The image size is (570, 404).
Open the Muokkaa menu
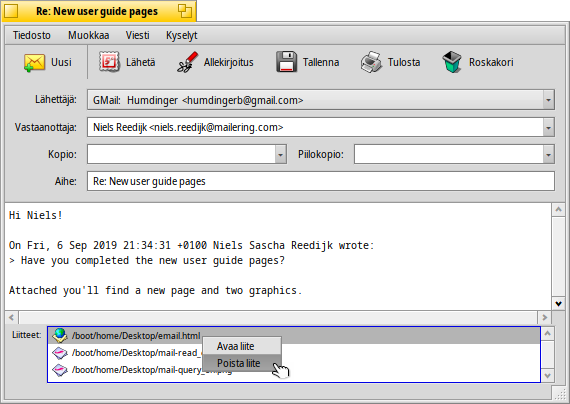tap(89, 35)
